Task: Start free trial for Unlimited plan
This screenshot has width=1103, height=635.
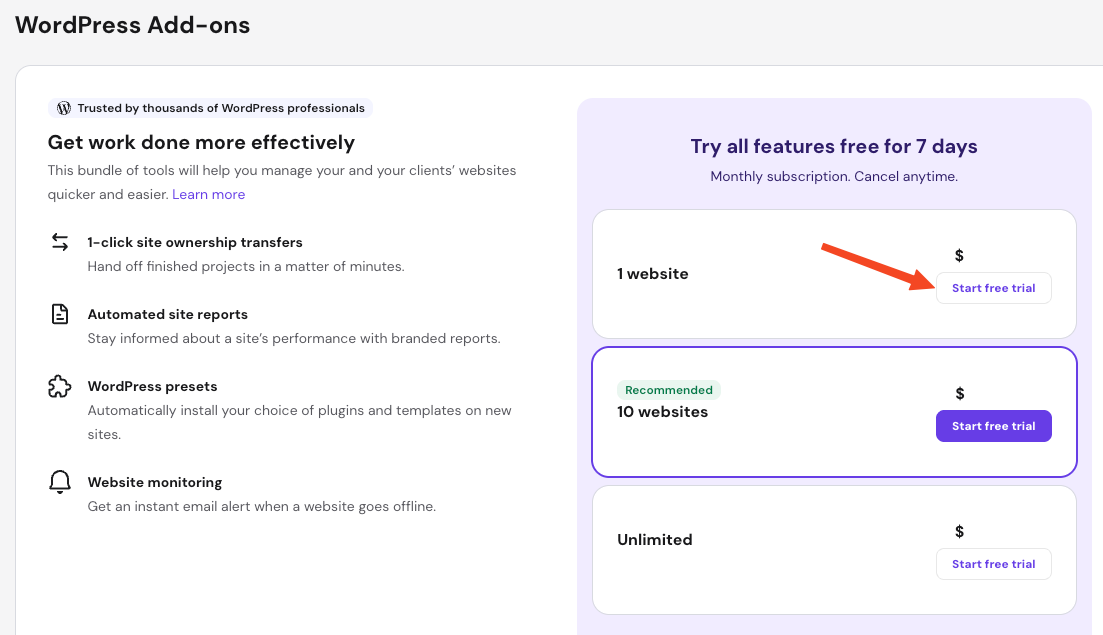Action: (x=993, y=564)
